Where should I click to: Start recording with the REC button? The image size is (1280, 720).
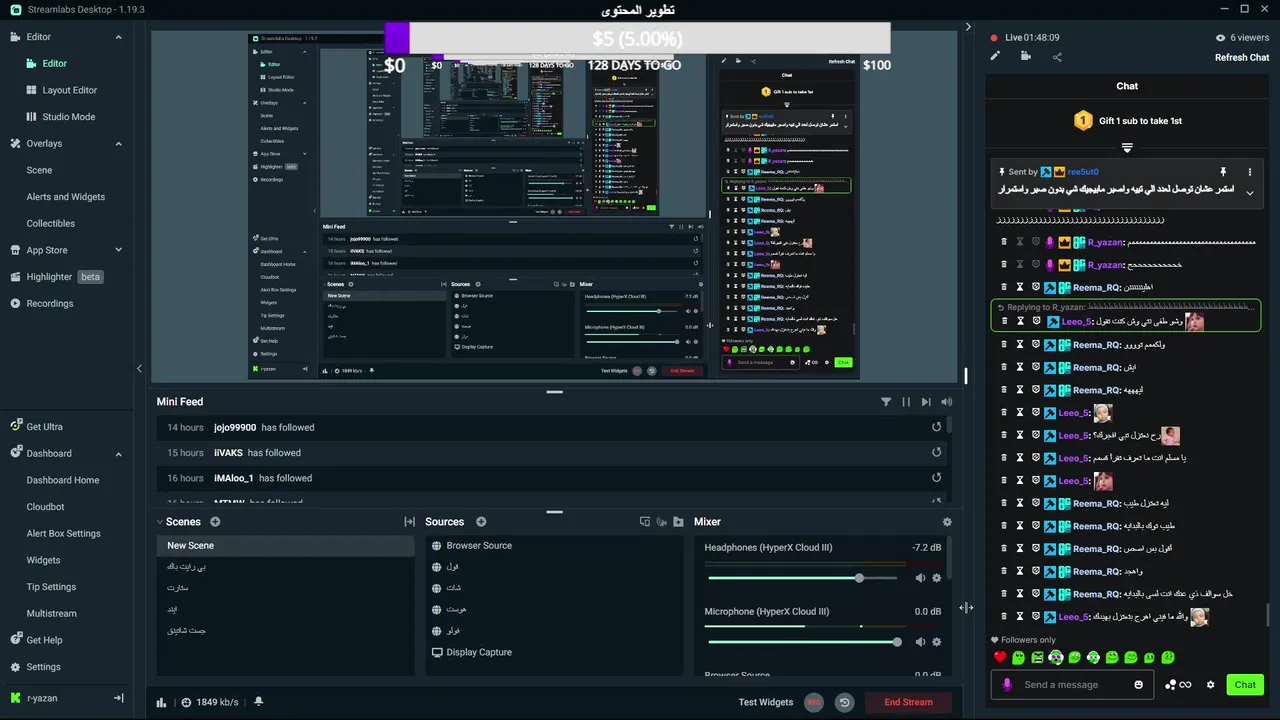[814, 702]
